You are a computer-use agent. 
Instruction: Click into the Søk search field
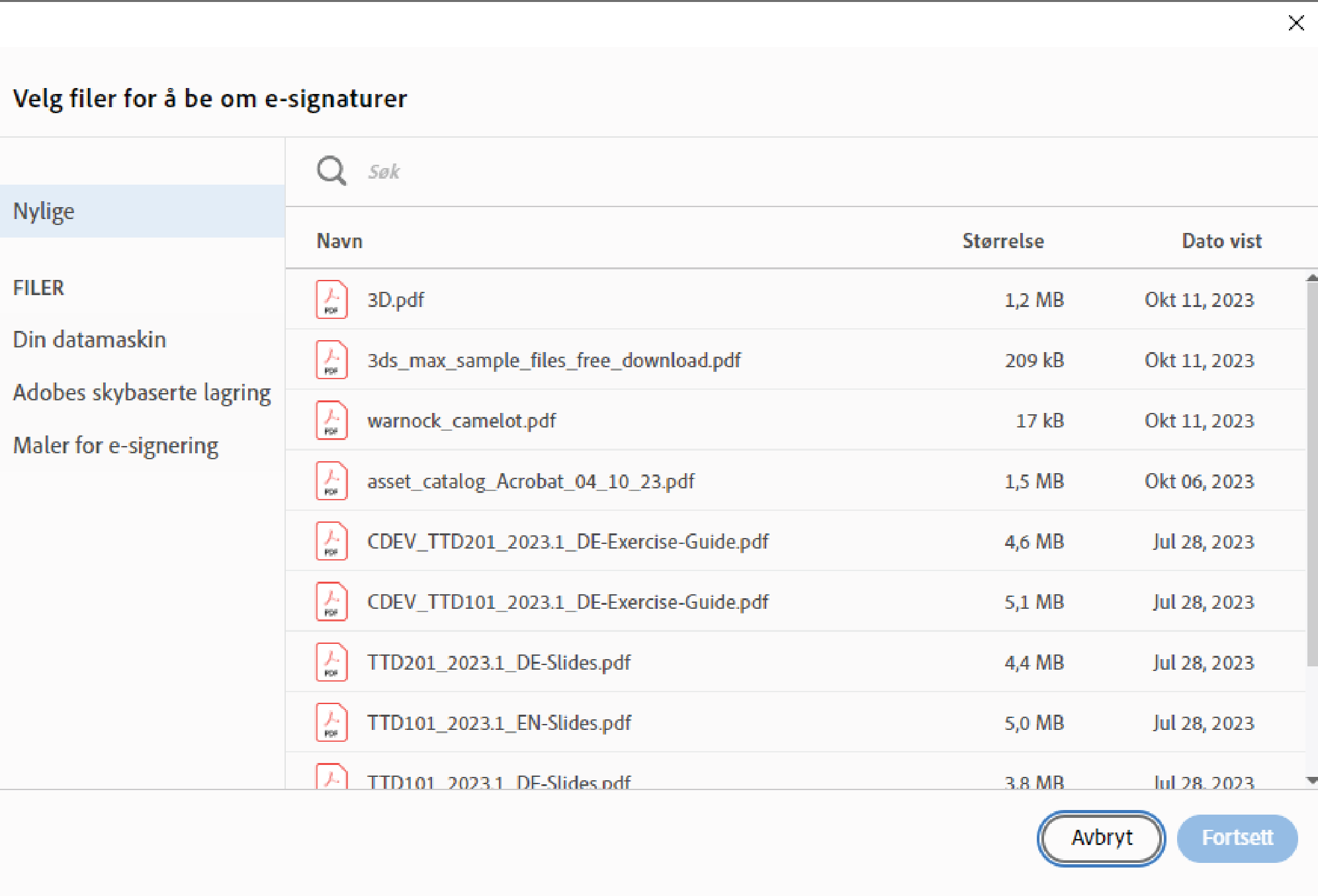click(x=595, y=172)
